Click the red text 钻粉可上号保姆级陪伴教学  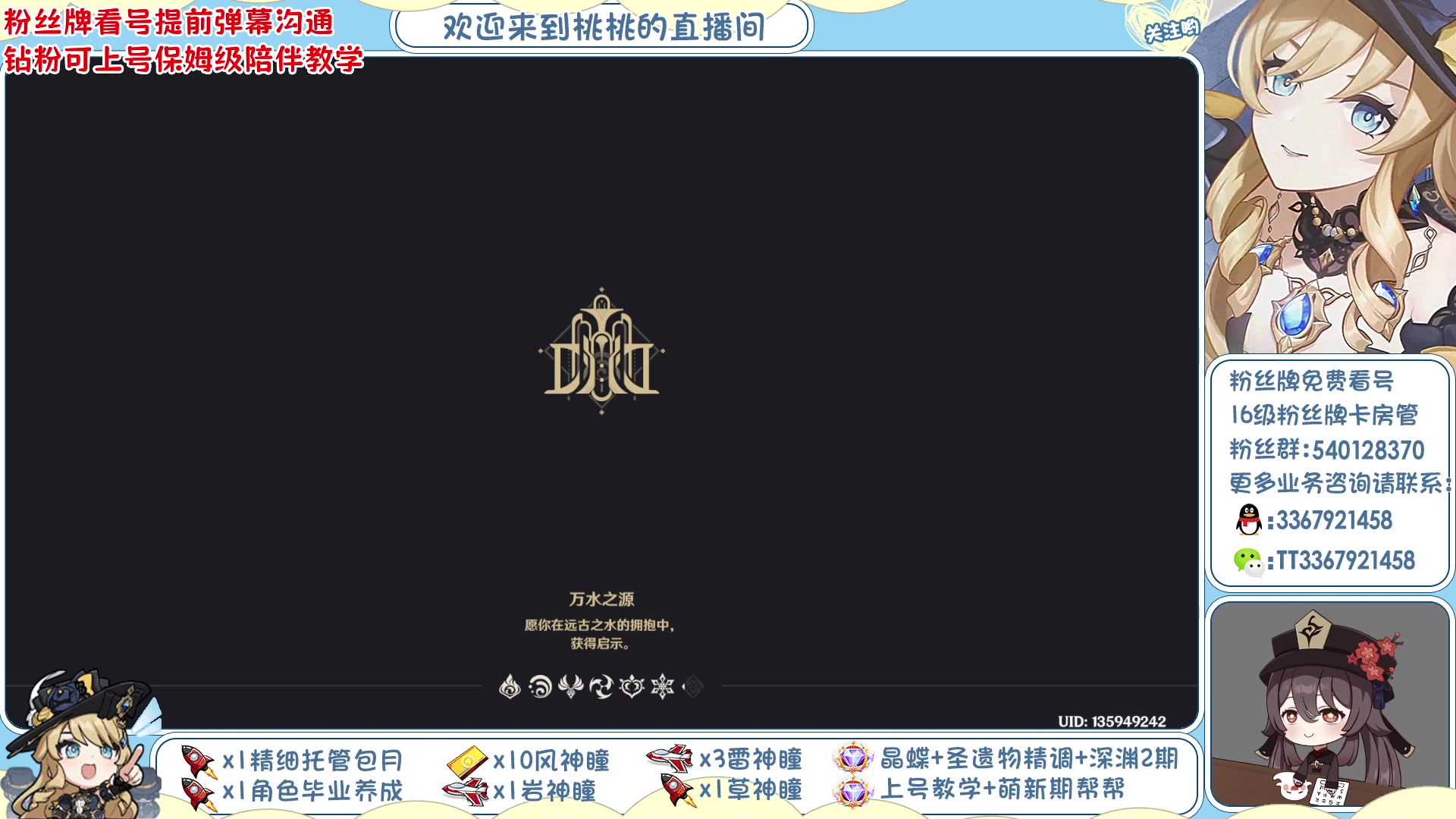pyautogui.click(x=184, y=59)
